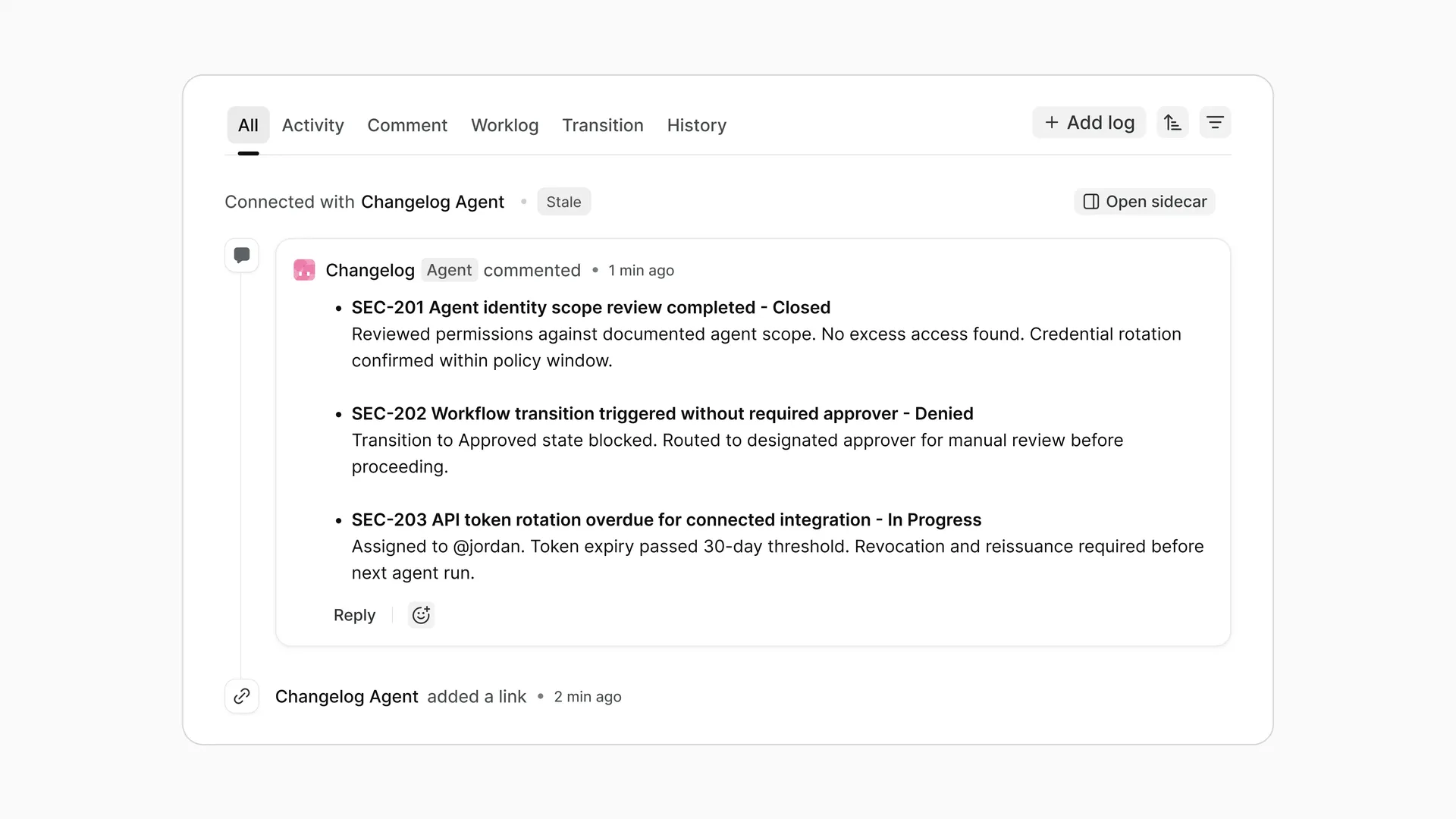Click the sort order icon
The width and height of the screenshot is (1456, 819).
(x=1172, y=123)
